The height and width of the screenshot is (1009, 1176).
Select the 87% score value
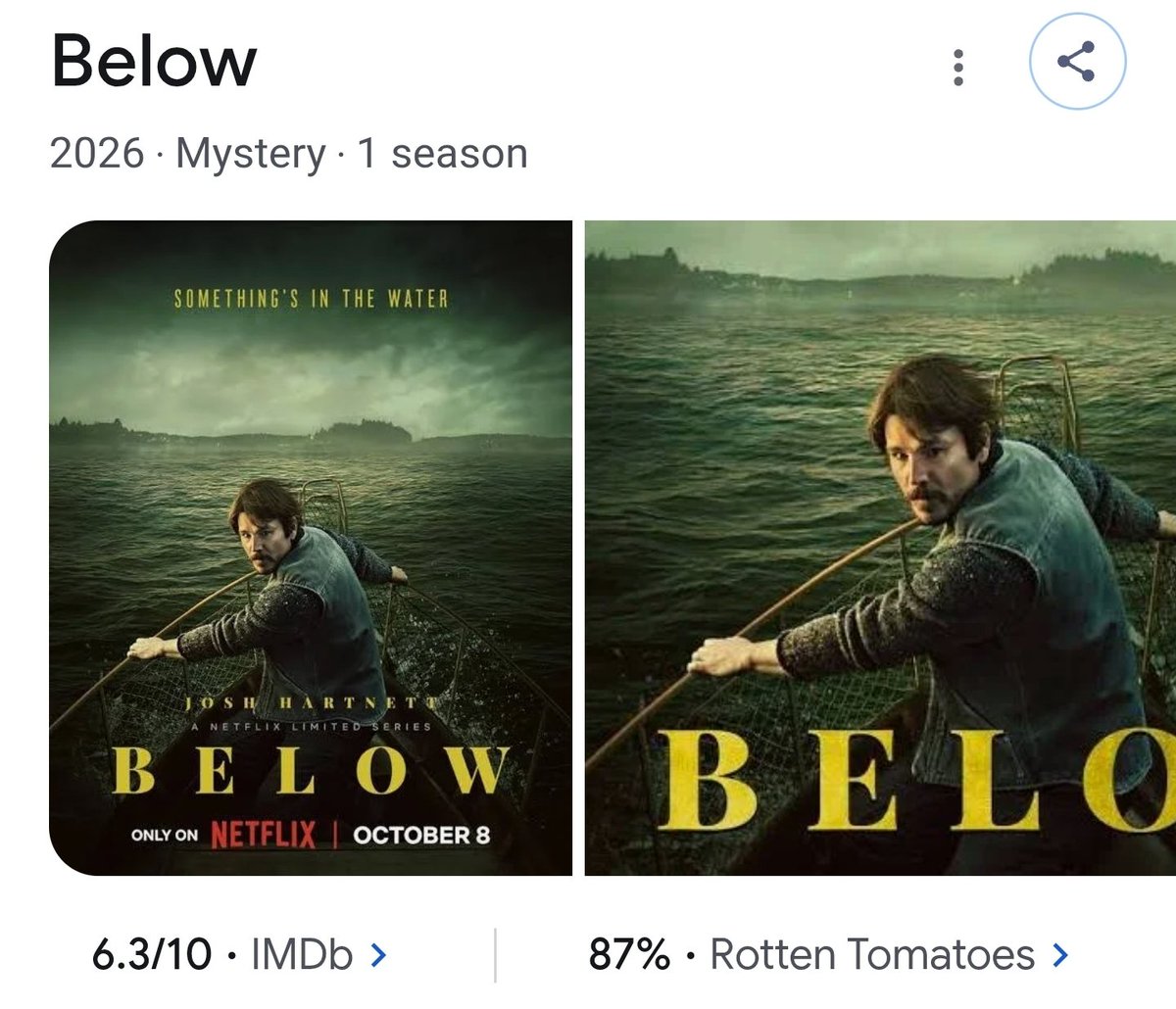tap(629, 954)
